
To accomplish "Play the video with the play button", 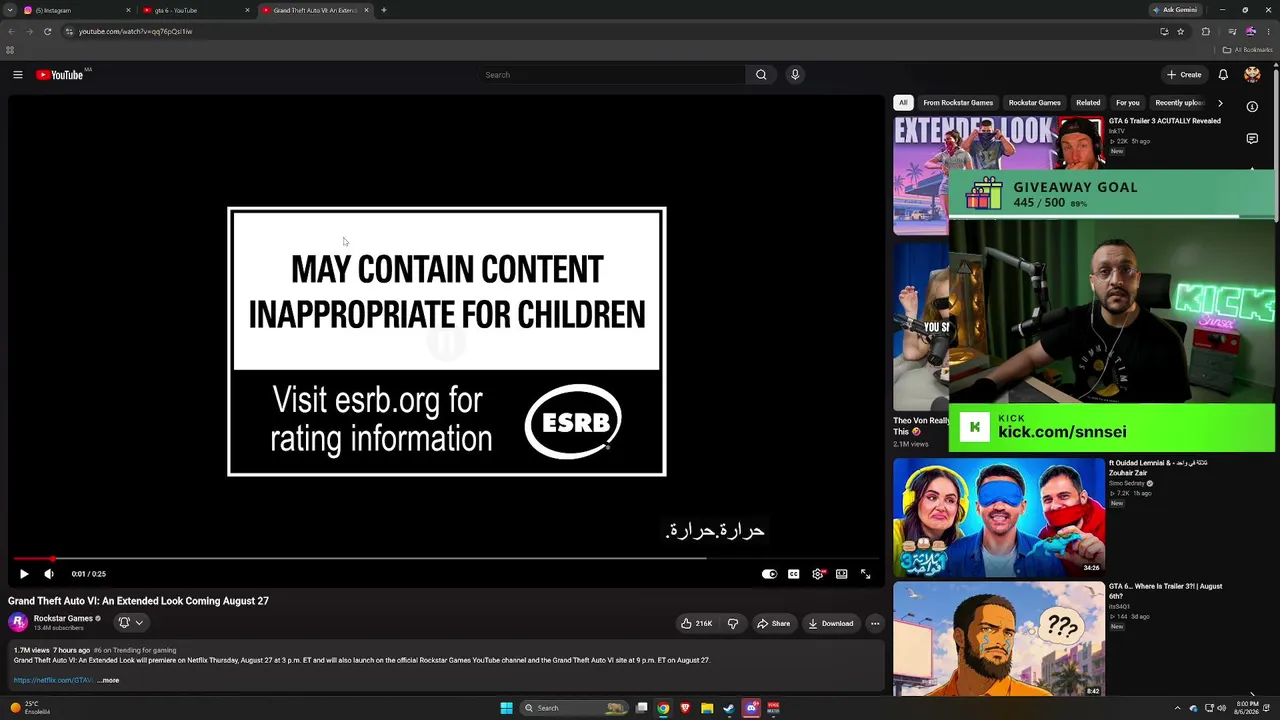I will click(x=24, y=574).
